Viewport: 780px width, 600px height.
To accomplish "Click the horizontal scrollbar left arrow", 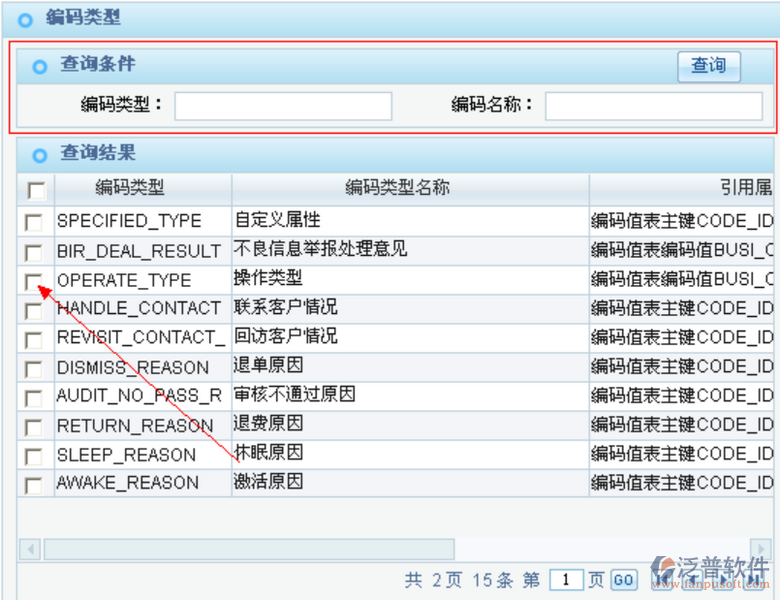I will tap(30, 549).
